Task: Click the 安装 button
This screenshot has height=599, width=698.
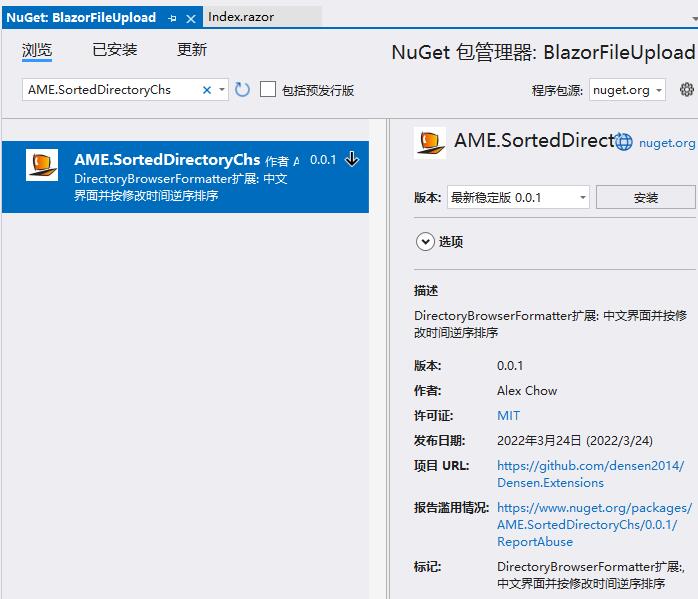Action: pyautogui.click(x=645, y=197)
